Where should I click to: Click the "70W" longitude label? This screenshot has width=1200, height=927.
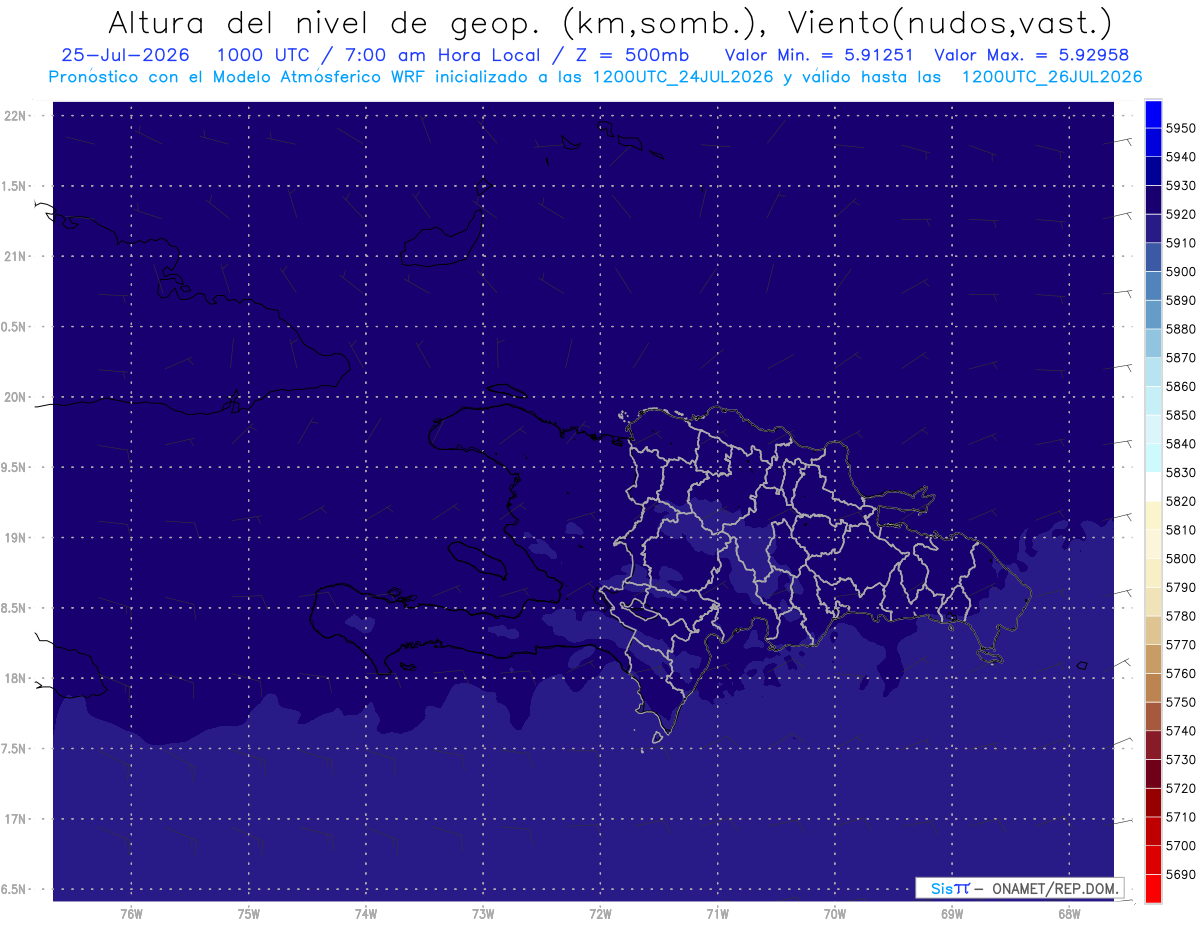point(835,913)
